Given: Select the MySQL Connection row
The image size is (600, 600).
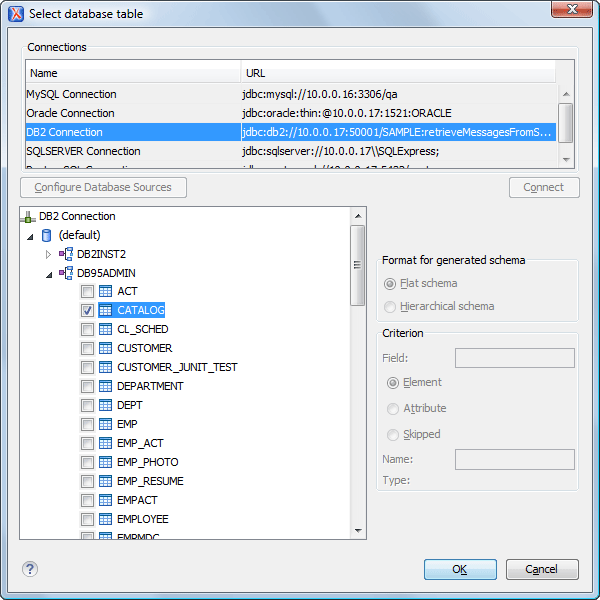Looking at the screenshot, I should (x=291, y=94).
